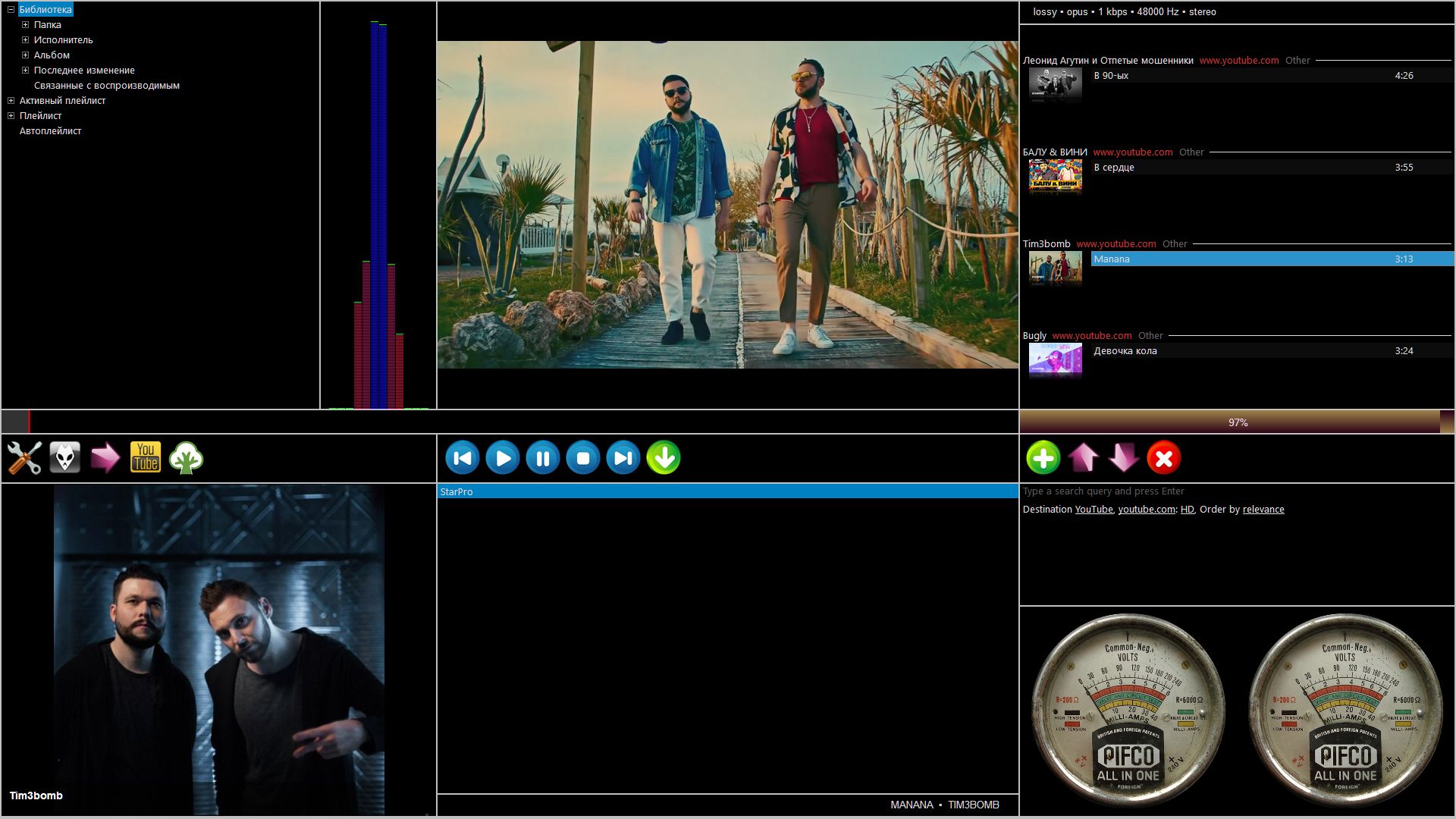
Task: Click the relevance order link
Action: (x=1263, y=510)
